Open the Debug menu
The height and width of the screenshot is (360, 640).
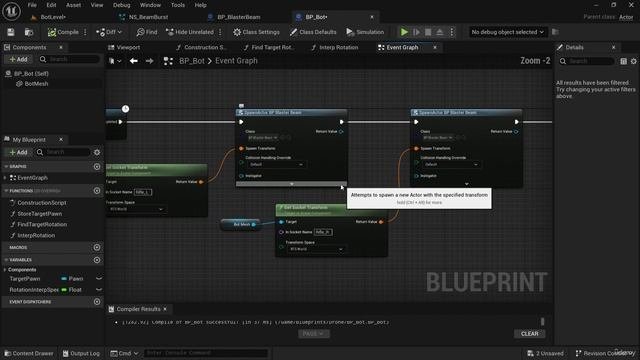coord(121,5)
